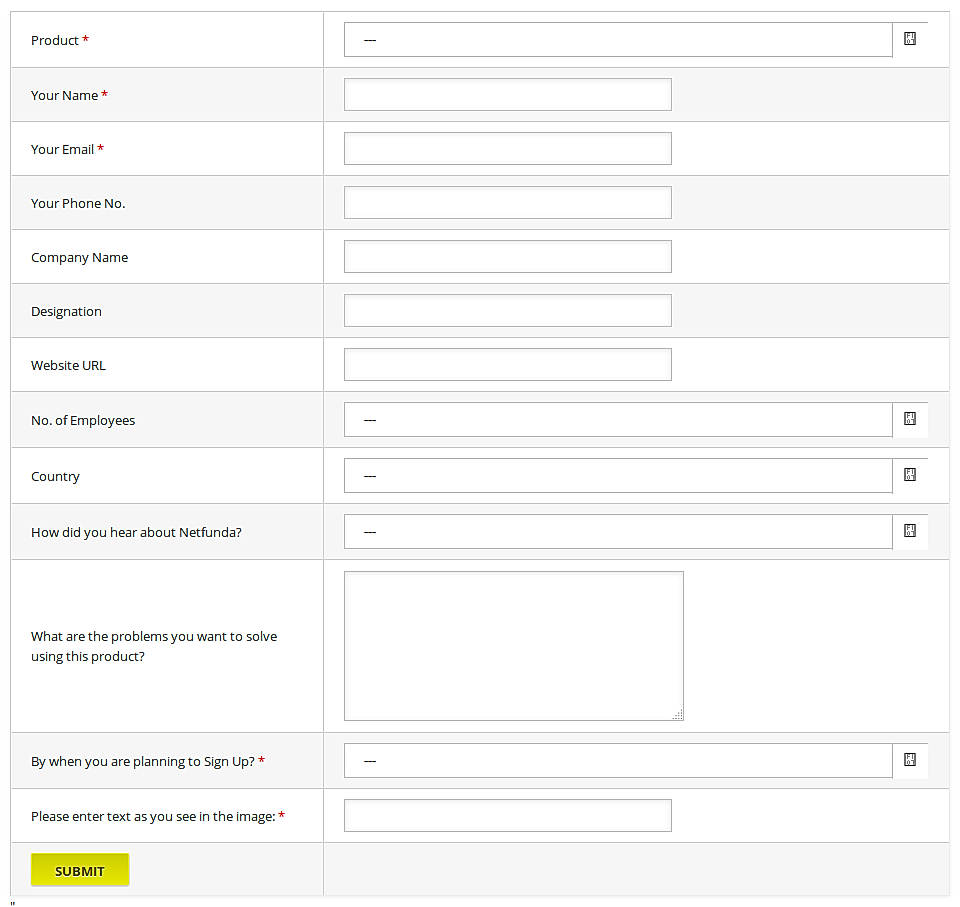
Task: Select the Company Name field
Action: coord(507,256)
